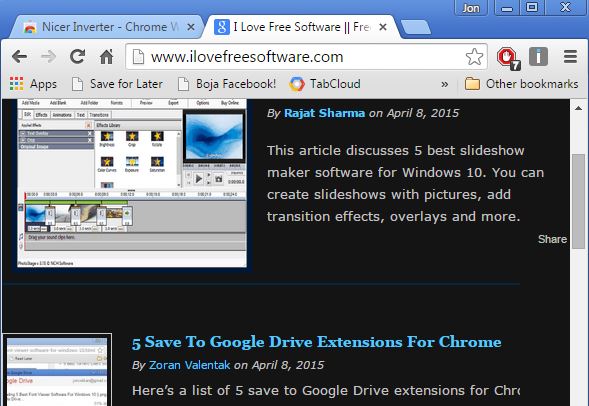The width and height of the screenshot is (589, 406).
Task: Close the Nicer Inverter tab
Action: (191, 27)
